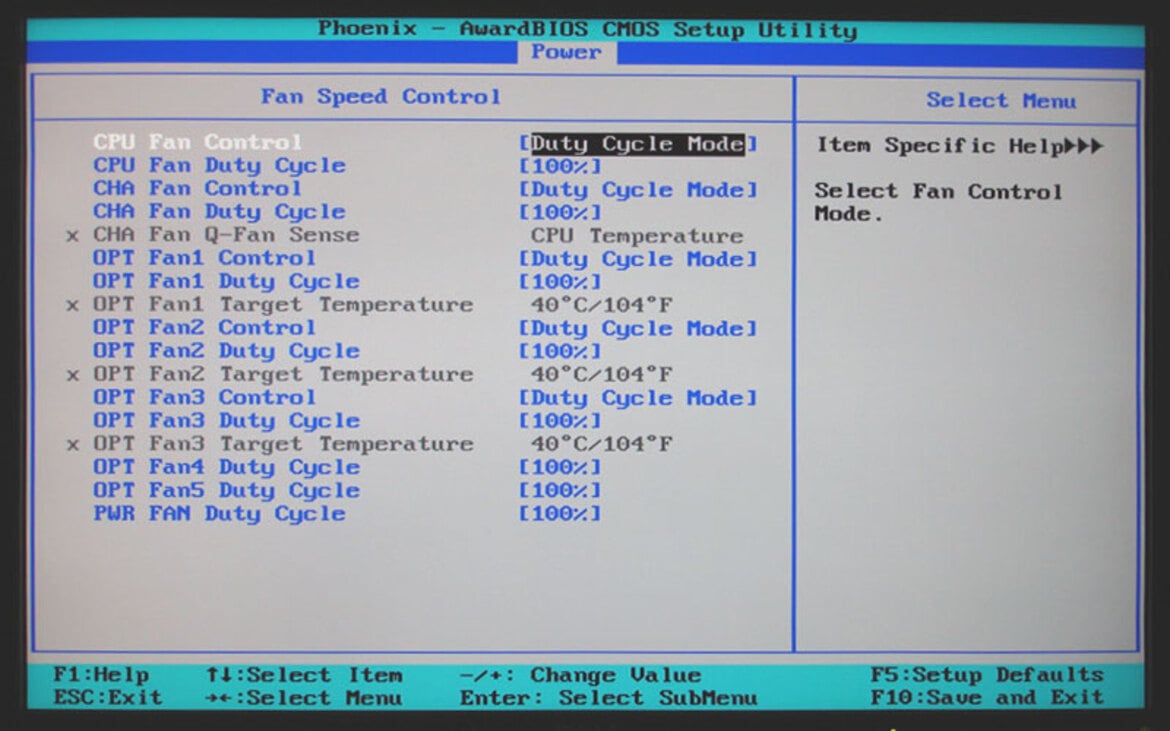This screenshot has width=1170, height=731.
Task: Click the "F10:Save and Exit" key hint
Action: (x=986, y=697)
